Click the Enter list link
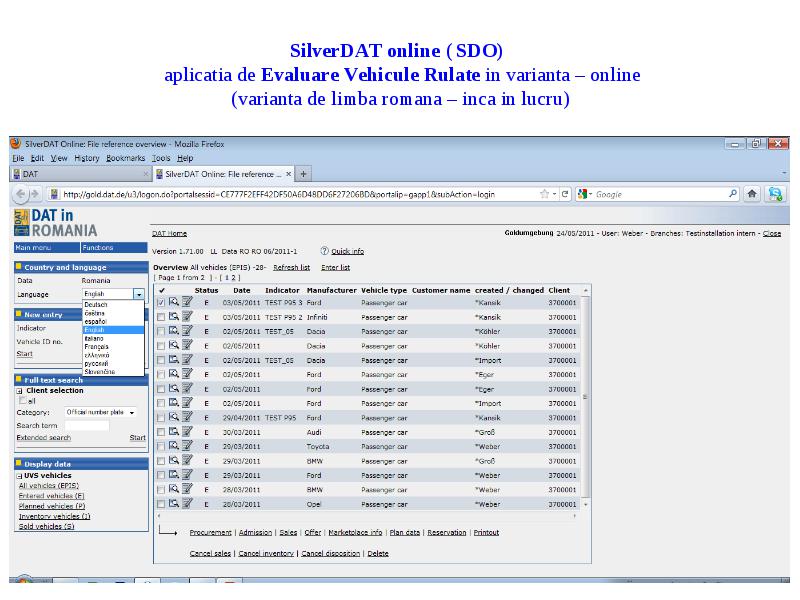 (x=335, y=267)
